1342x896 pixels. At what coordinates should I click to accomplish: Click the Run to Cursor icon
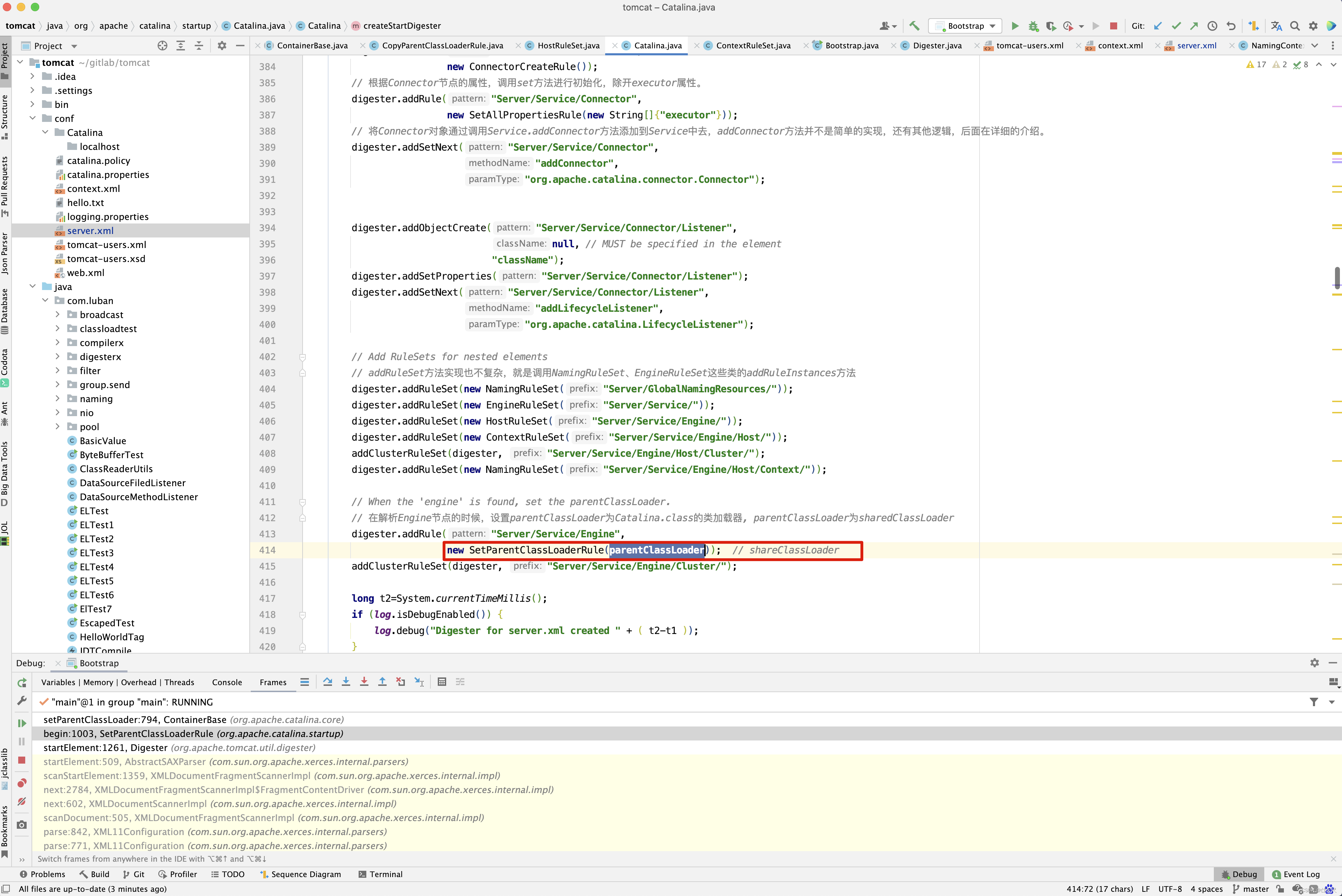[x=419, y=682]
